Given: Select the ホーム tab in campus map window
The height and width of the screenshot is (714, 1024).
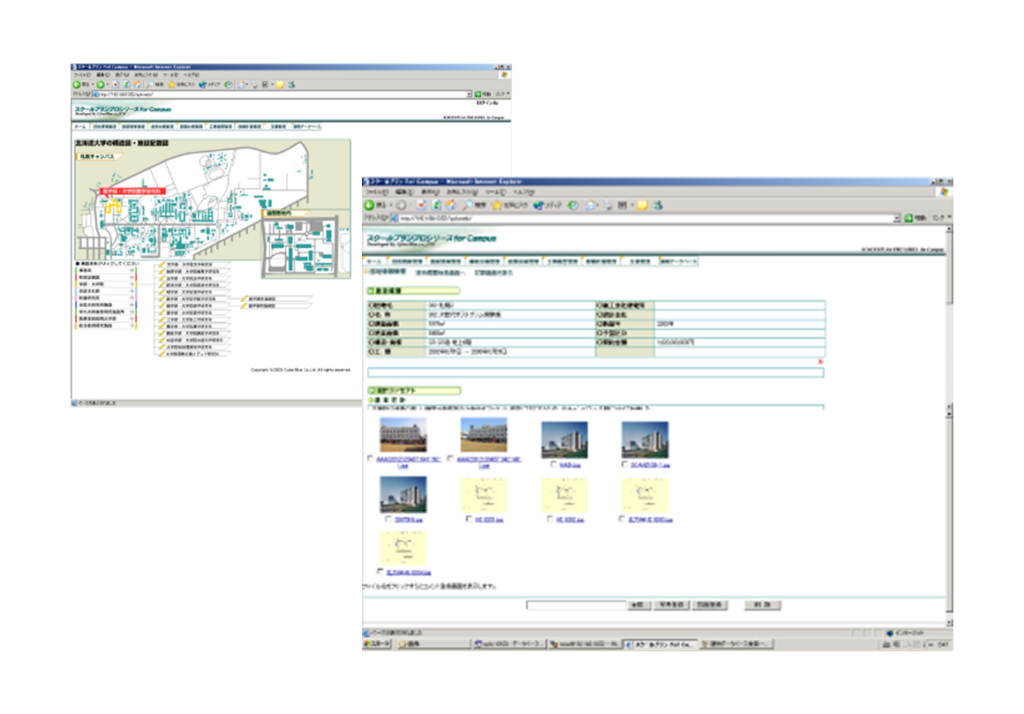Looking at the screenshot, I should coord(80,126).
